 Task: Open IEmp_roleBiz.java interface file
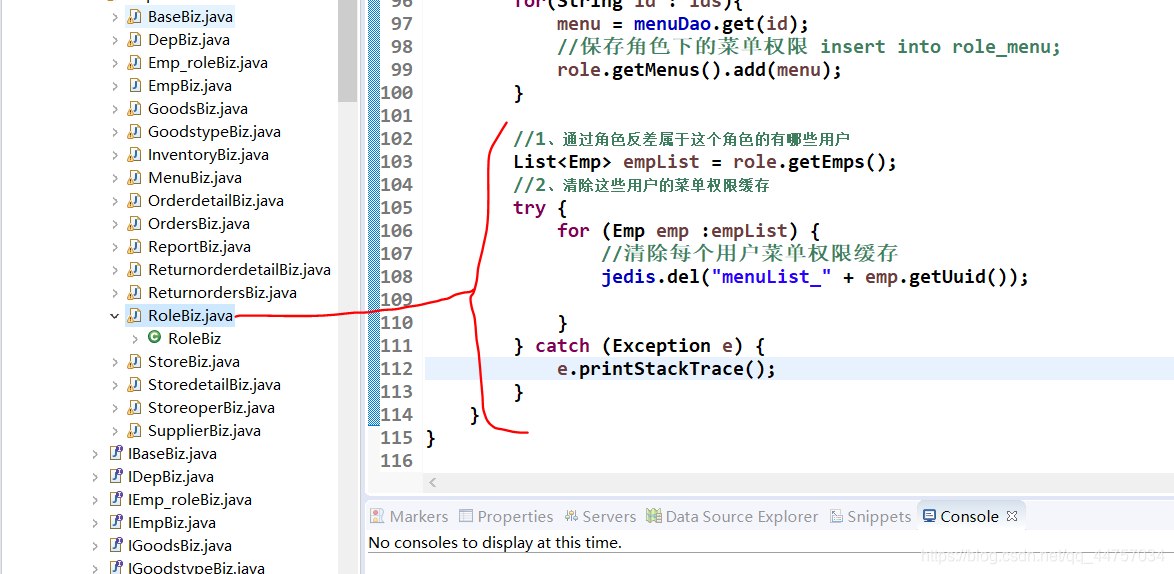pyautogui.click(x=189, y=501)
